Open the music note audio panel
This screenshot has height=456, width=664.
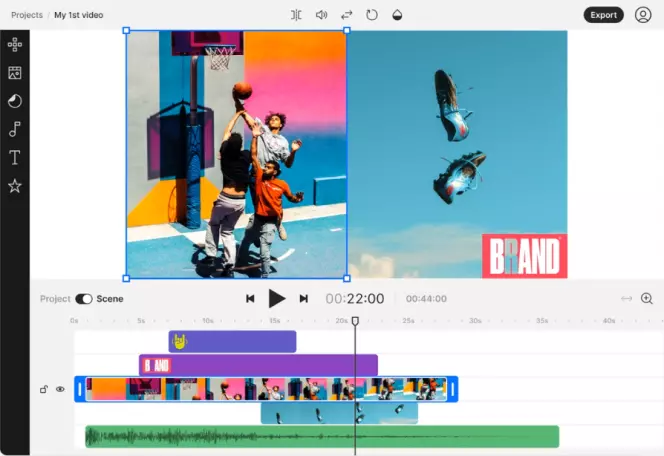pyautogui.click(x=15, y=129)
